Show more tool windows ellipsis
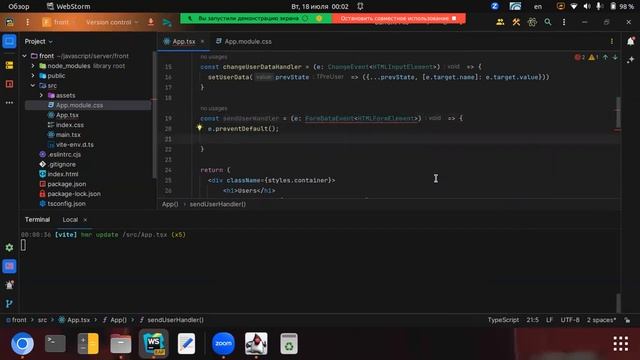Image resolution: width=640 pixels, height=360 pixels. [9, 103]
